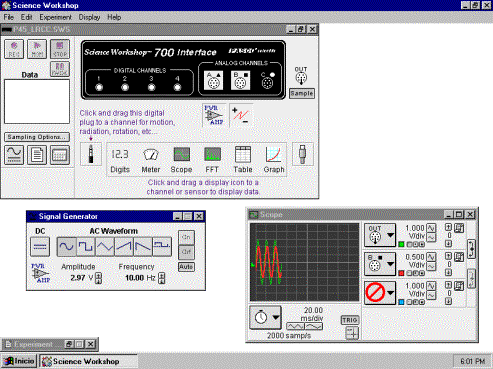Click the Auto button in Signal Generator
The height and width of the screenshot is (369, 493).
coord(186,267)
